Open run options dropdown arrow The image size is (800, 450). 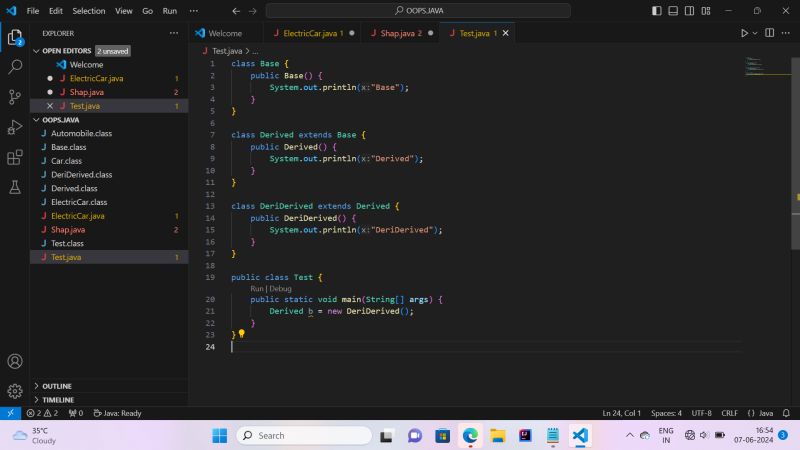(755, 33)
